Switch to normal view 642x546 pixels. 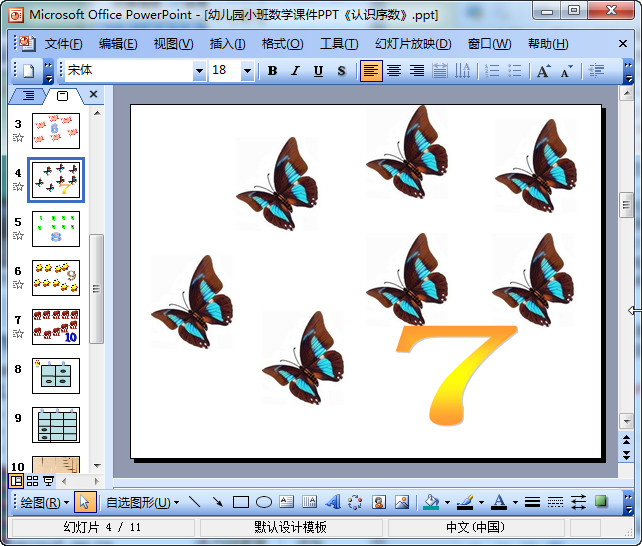coord(16,481)
